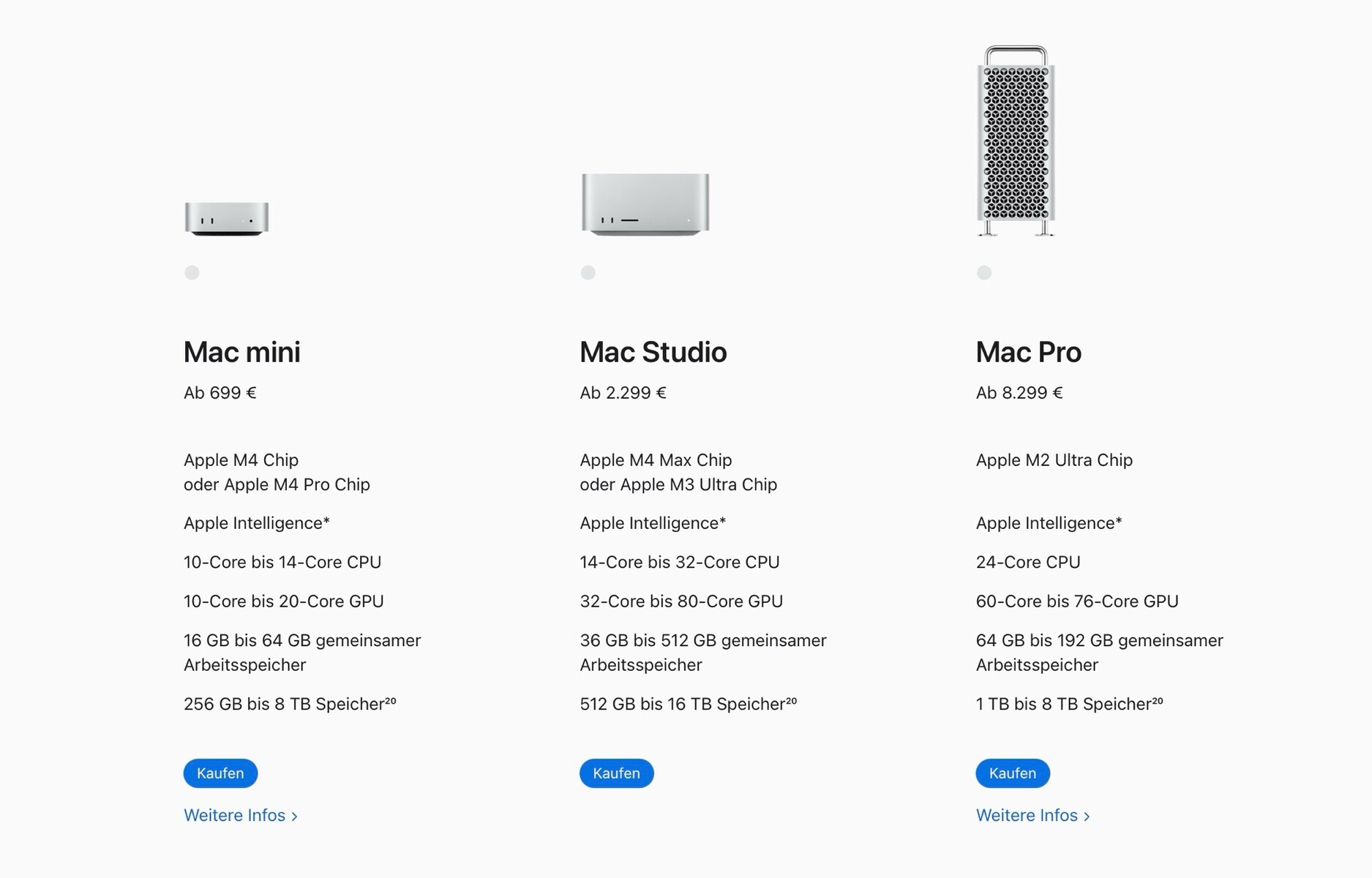The image size is (1372, 878).
Task: Open footnote 20 on Mac Pro Speicher line
Action: pyautogui.click(x=1158, y=701)
